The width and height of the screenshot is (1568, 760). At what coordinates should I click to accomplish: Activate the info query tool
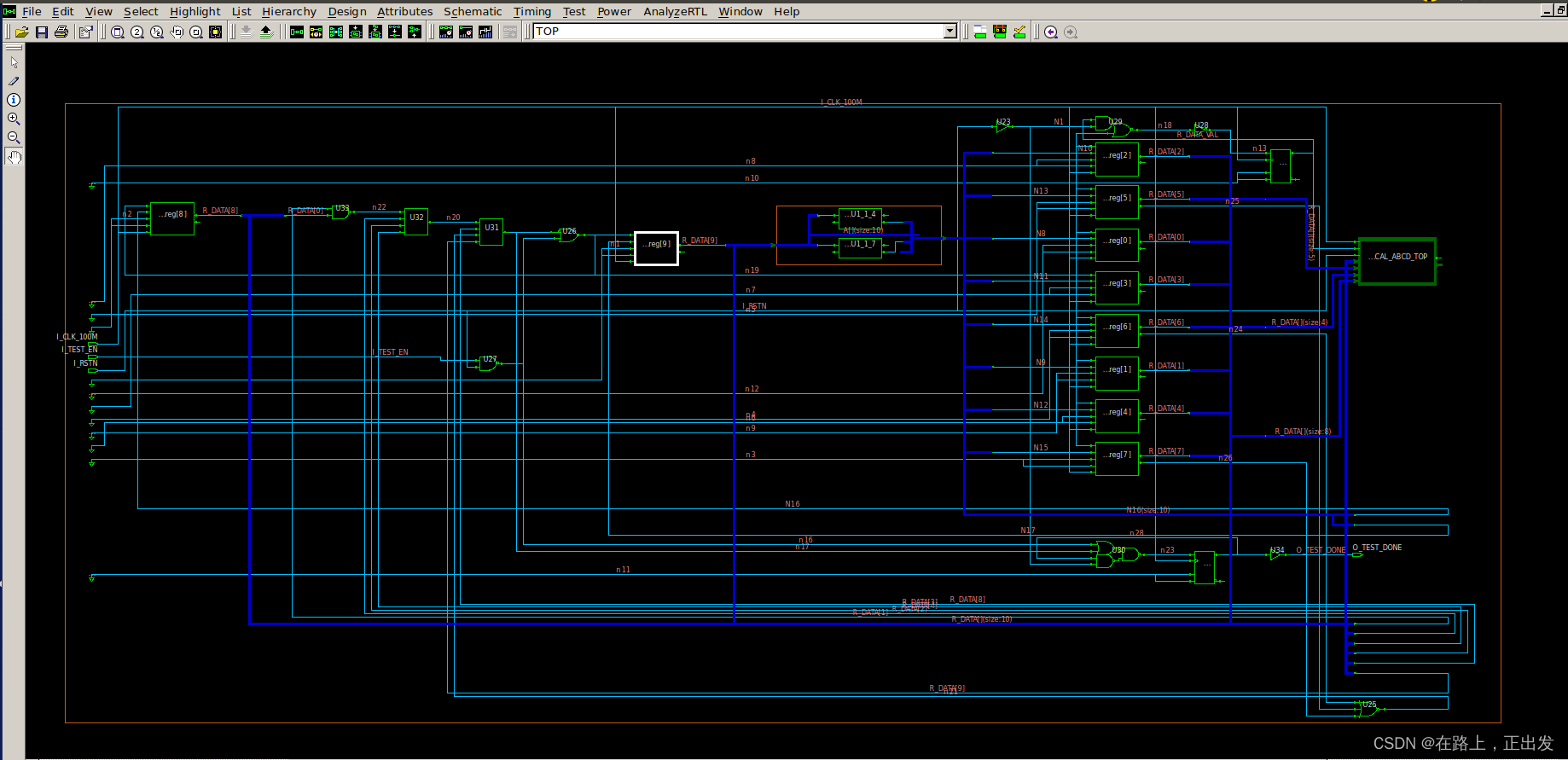[x=14, y=100]
